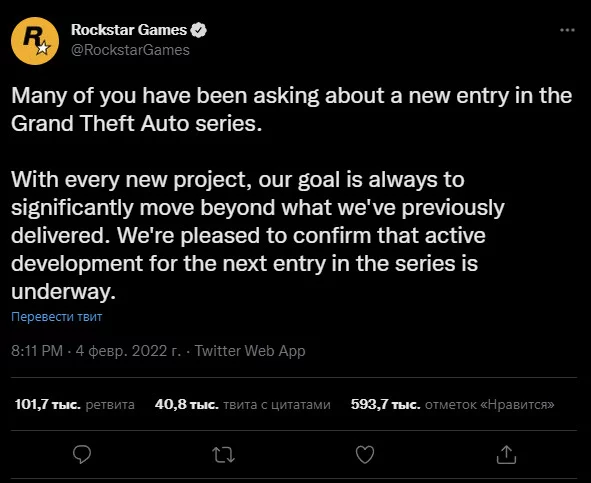View the 40,8 тыс. твита с цитатами

point(243,405)
